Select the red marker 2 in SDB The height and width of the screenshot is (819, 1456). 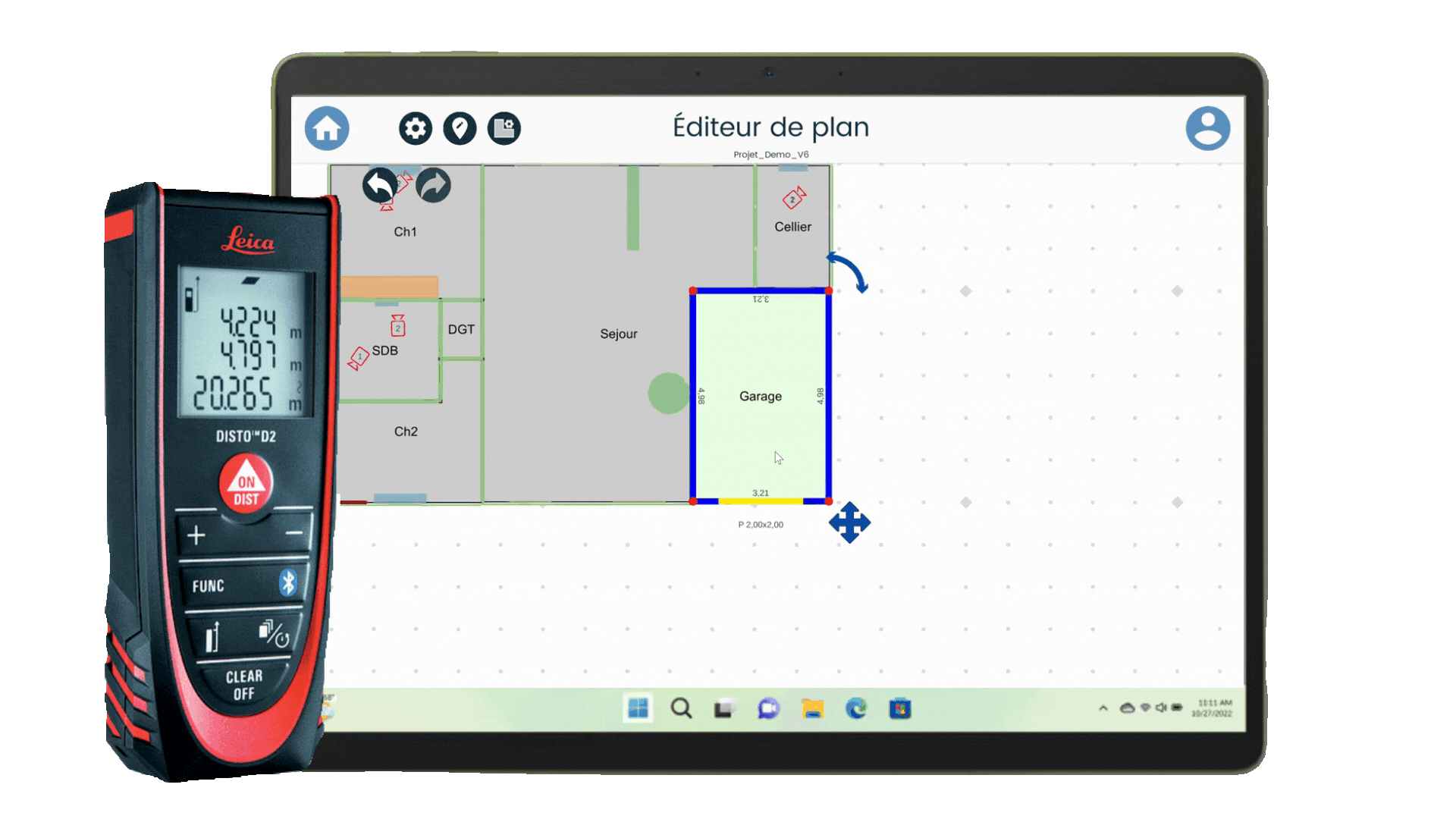tap(398, 326)
